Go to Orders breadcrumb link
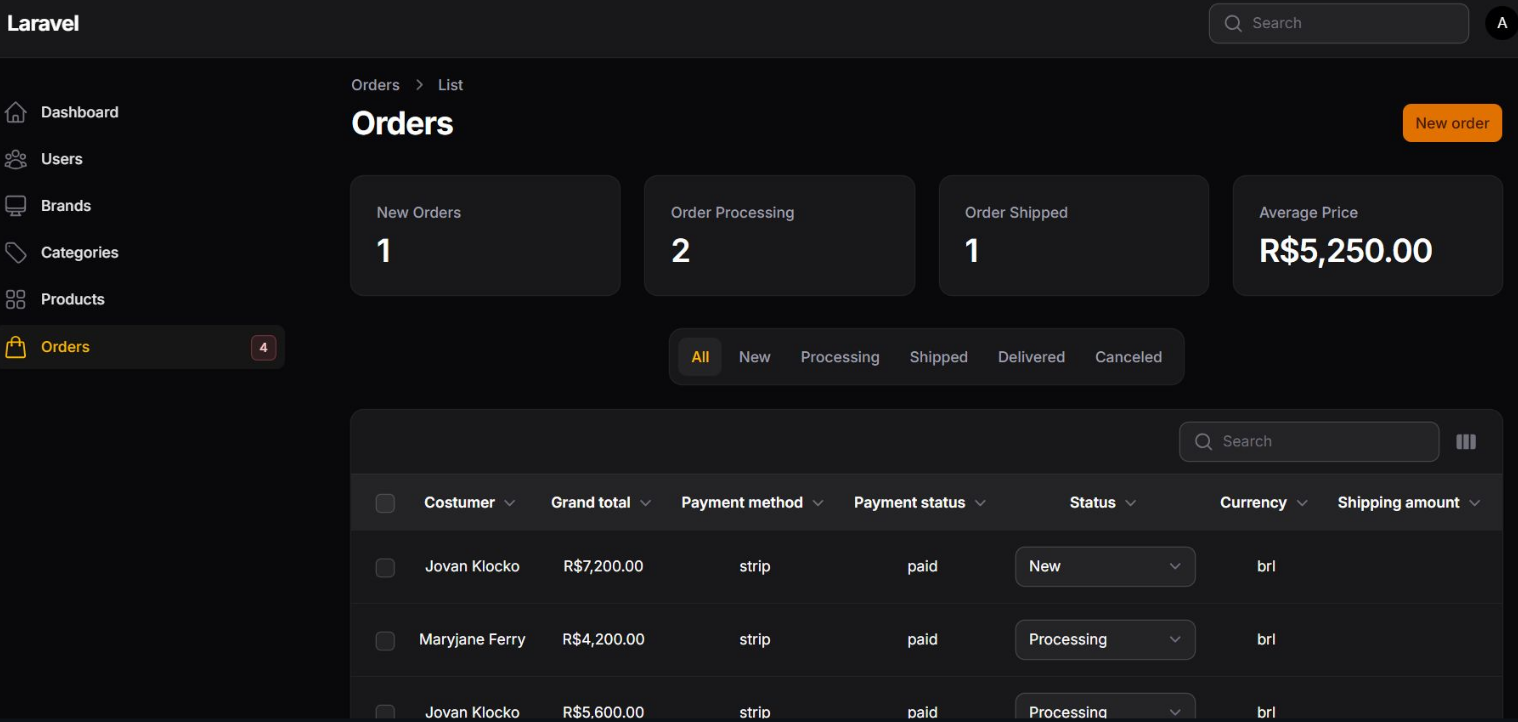The image size is (1518, 722). click(375, 85)
